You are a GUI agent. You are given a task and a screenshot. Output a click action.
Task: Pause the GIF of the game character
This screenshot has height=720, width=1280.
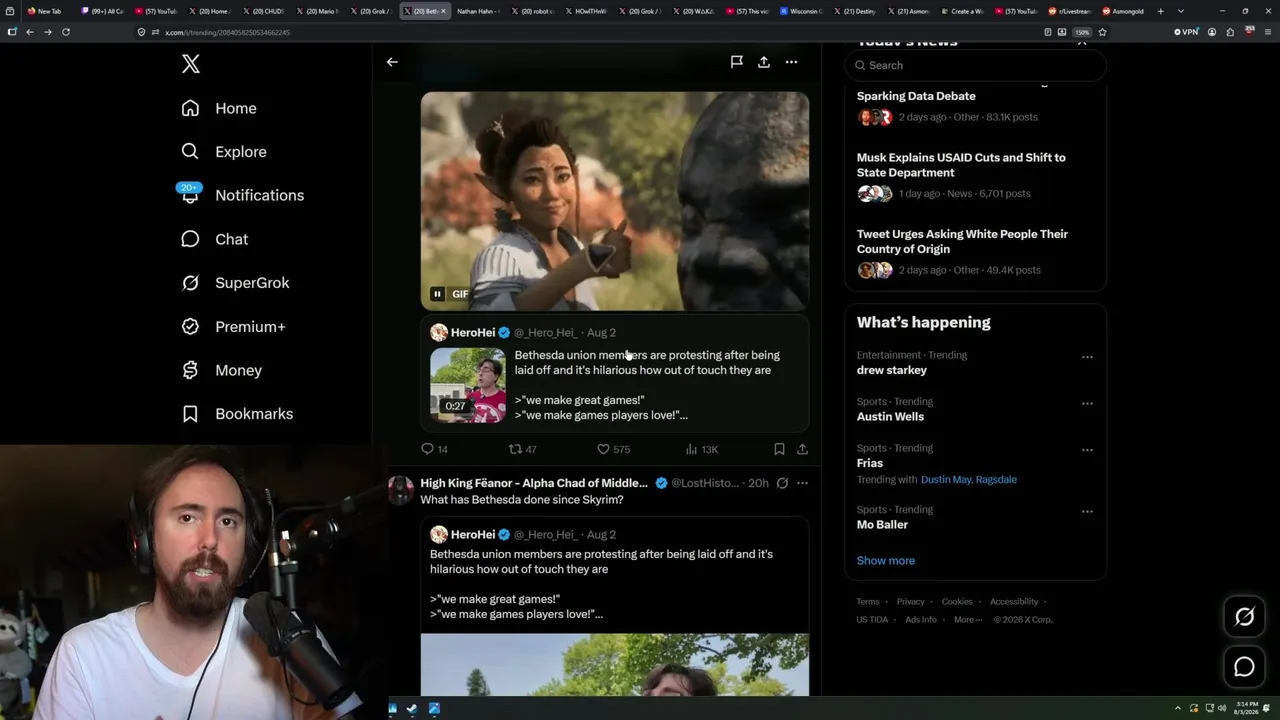coord(438,294)
